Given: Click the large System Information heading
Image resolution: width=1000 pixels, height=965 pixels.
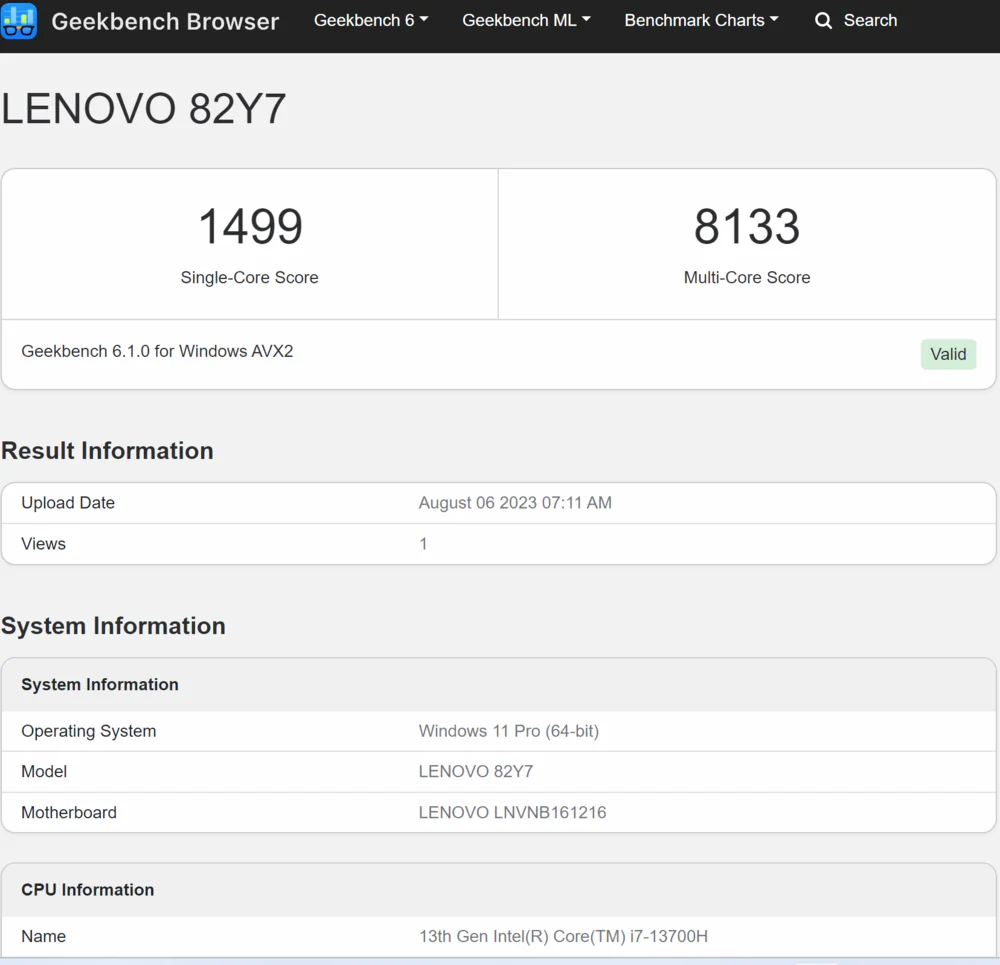Looking at the screenshot, I should coord(114,626).
